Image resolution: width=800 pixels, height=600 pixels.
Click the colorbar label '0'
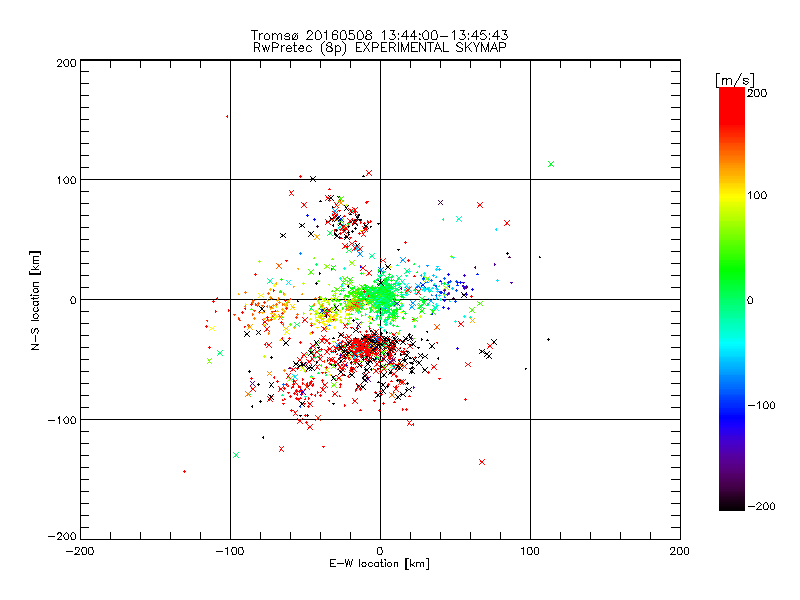[750, 301]
